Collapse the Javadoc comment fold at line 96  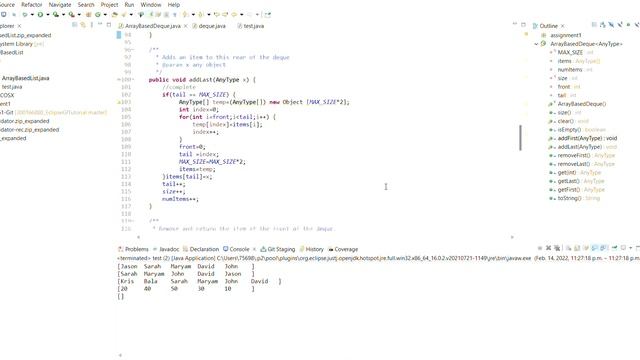pyautogui.click(x=133, y=50)
